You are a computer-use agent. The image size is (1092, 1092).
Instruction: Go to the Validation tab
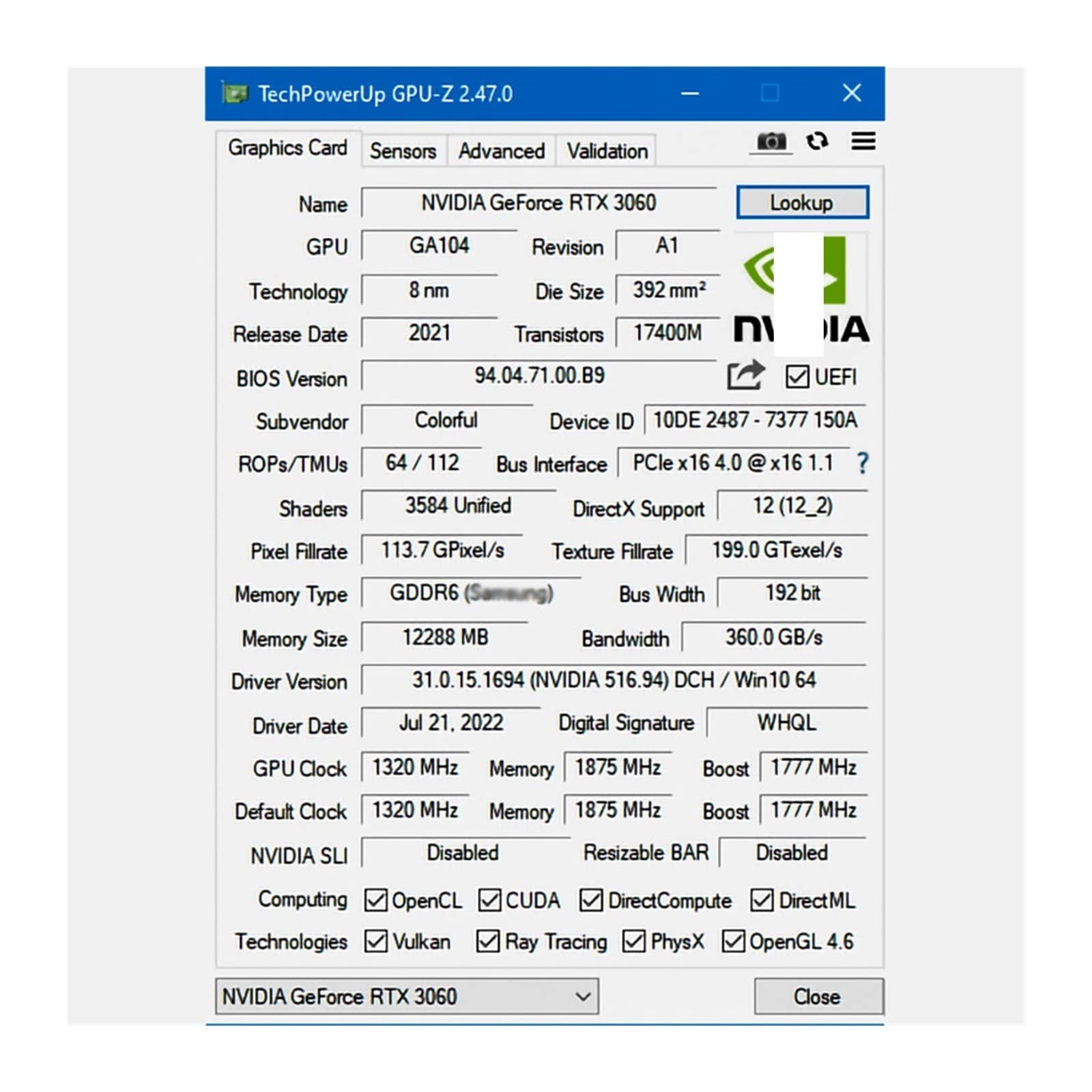click(x=607, y=151)
